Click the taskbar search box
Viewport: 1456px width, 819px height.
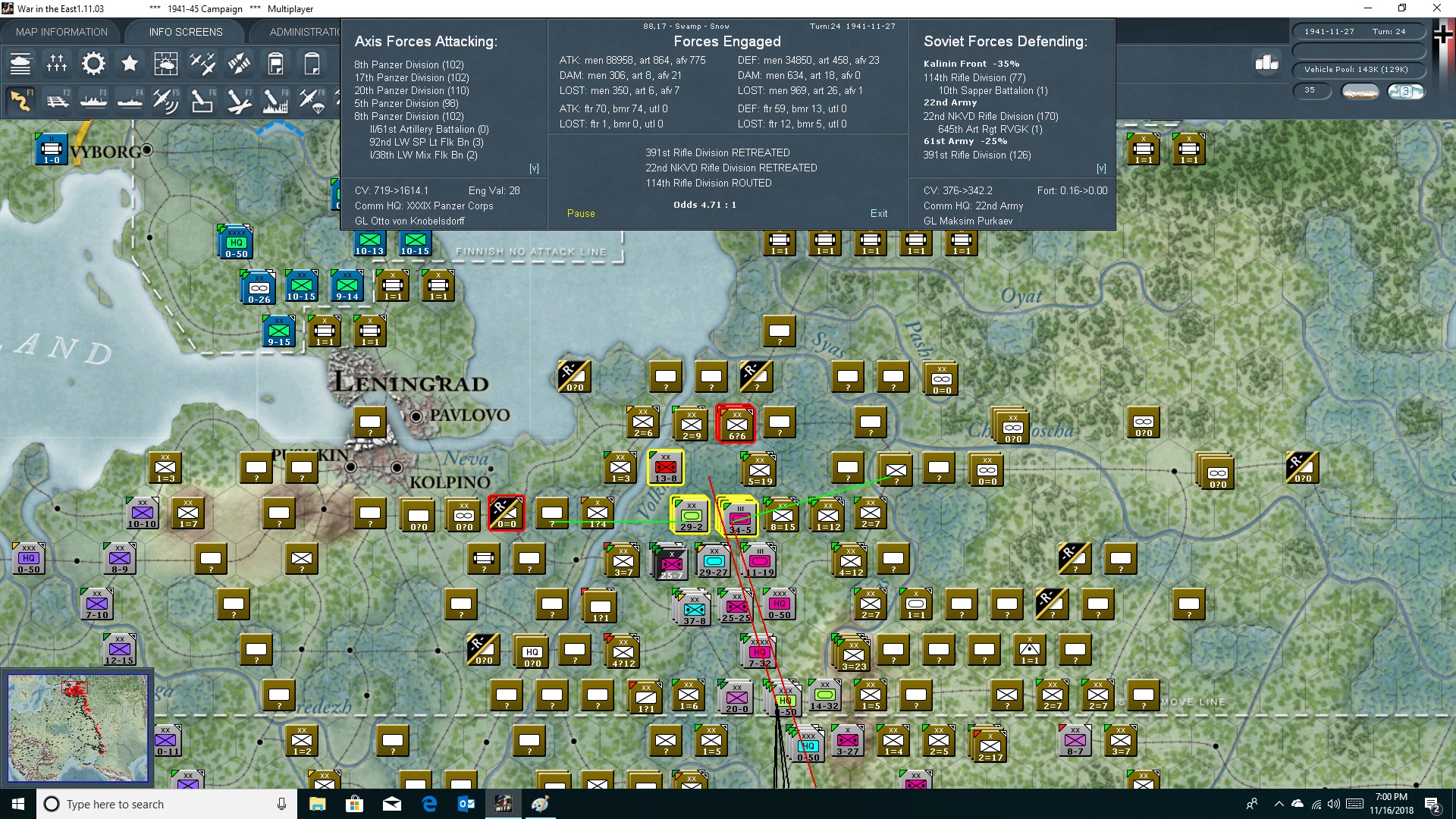(x=166, y=804)
